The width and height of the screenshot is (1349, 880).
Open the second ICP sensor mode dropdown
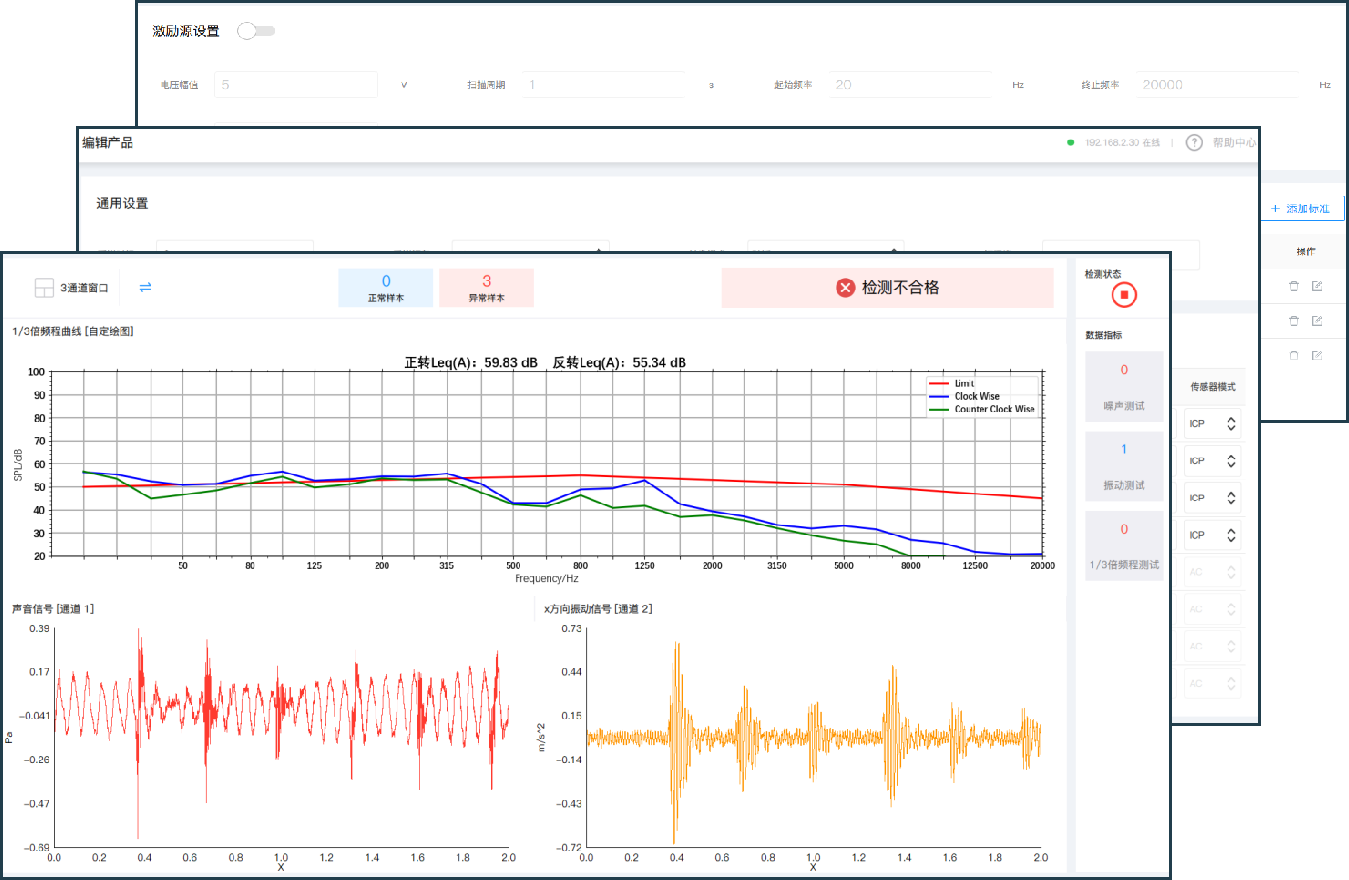click(x=1213, y=461)
